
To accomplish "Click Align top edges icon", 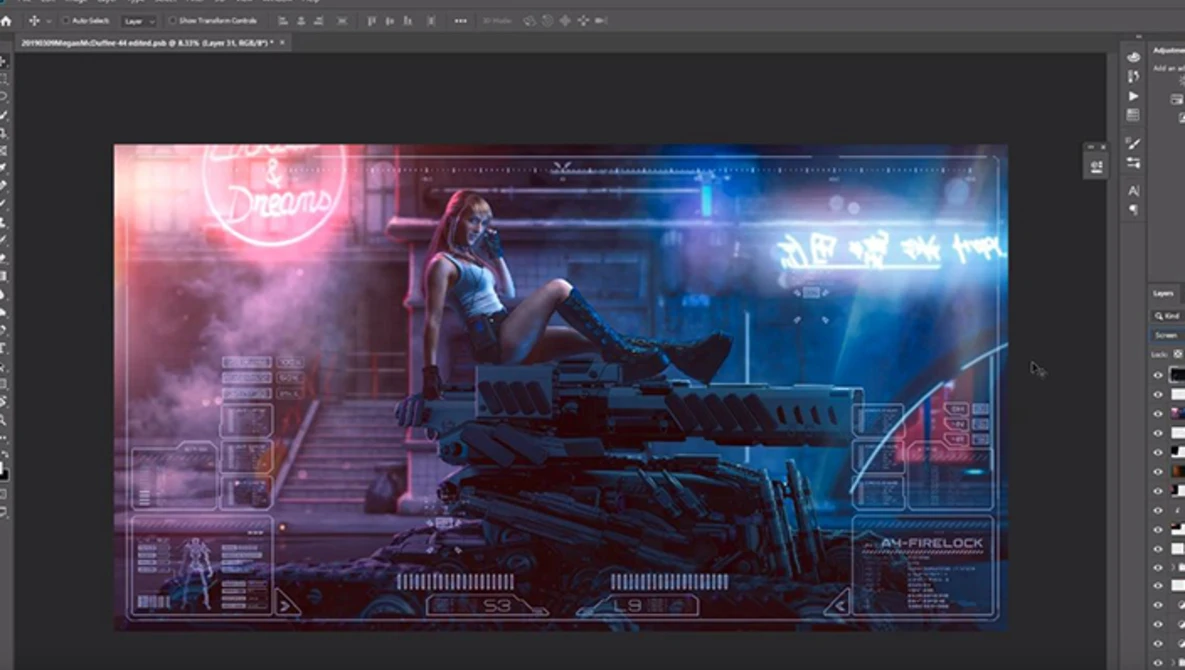I will click(x=372, y=21).
